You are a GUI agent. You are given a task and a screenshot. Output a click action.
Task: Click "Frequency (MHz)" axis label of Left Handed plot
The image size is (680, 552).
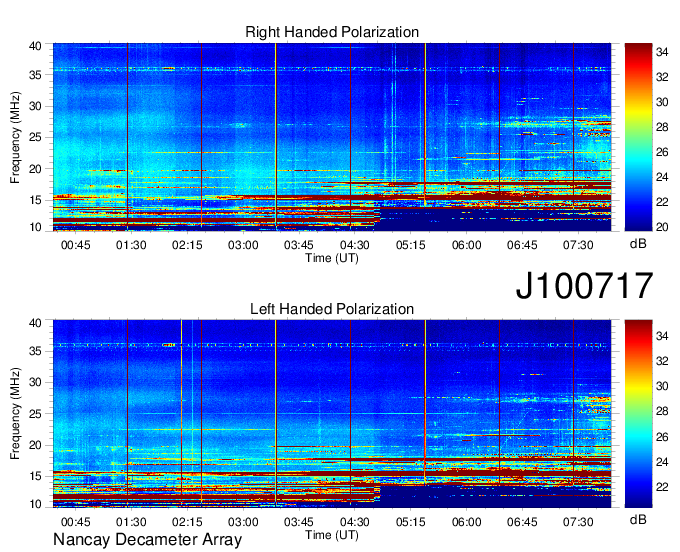coord(15,413)
